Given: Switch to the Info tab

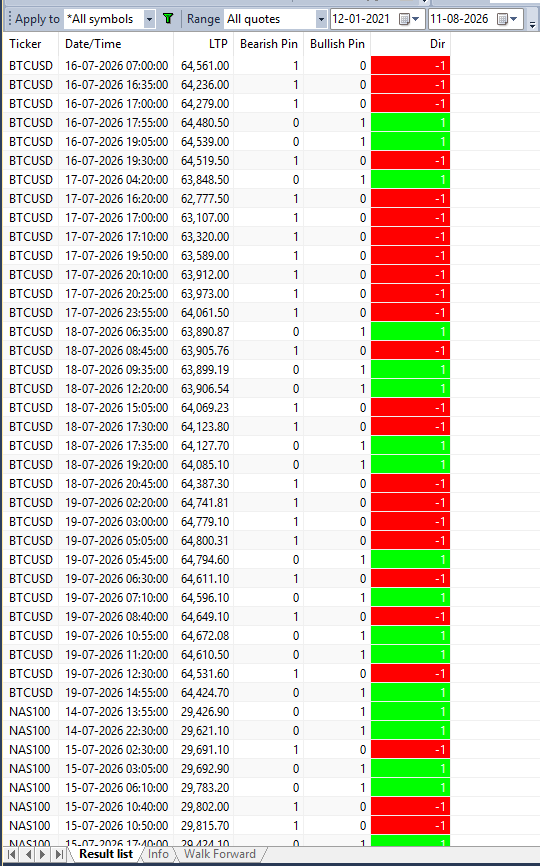Looking at the screenshot, I should [x=158, y=854].
